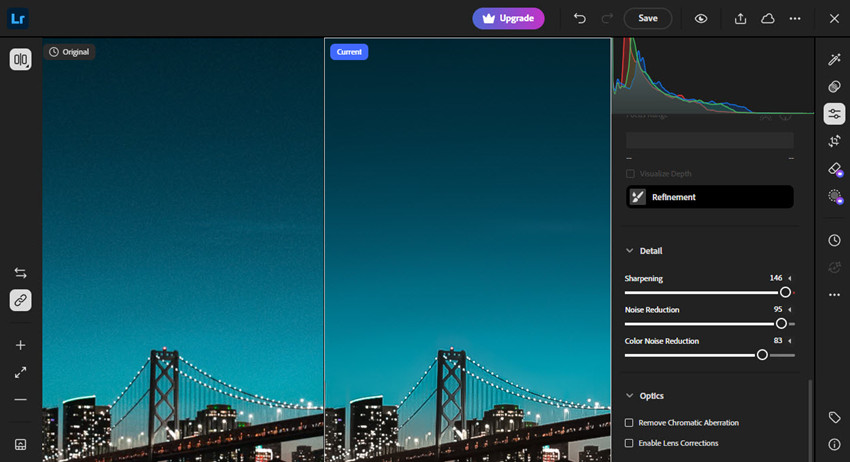Open the three-dot more menu in top bar
Viewport: 850px width, 462px height.
click(795, 18)
